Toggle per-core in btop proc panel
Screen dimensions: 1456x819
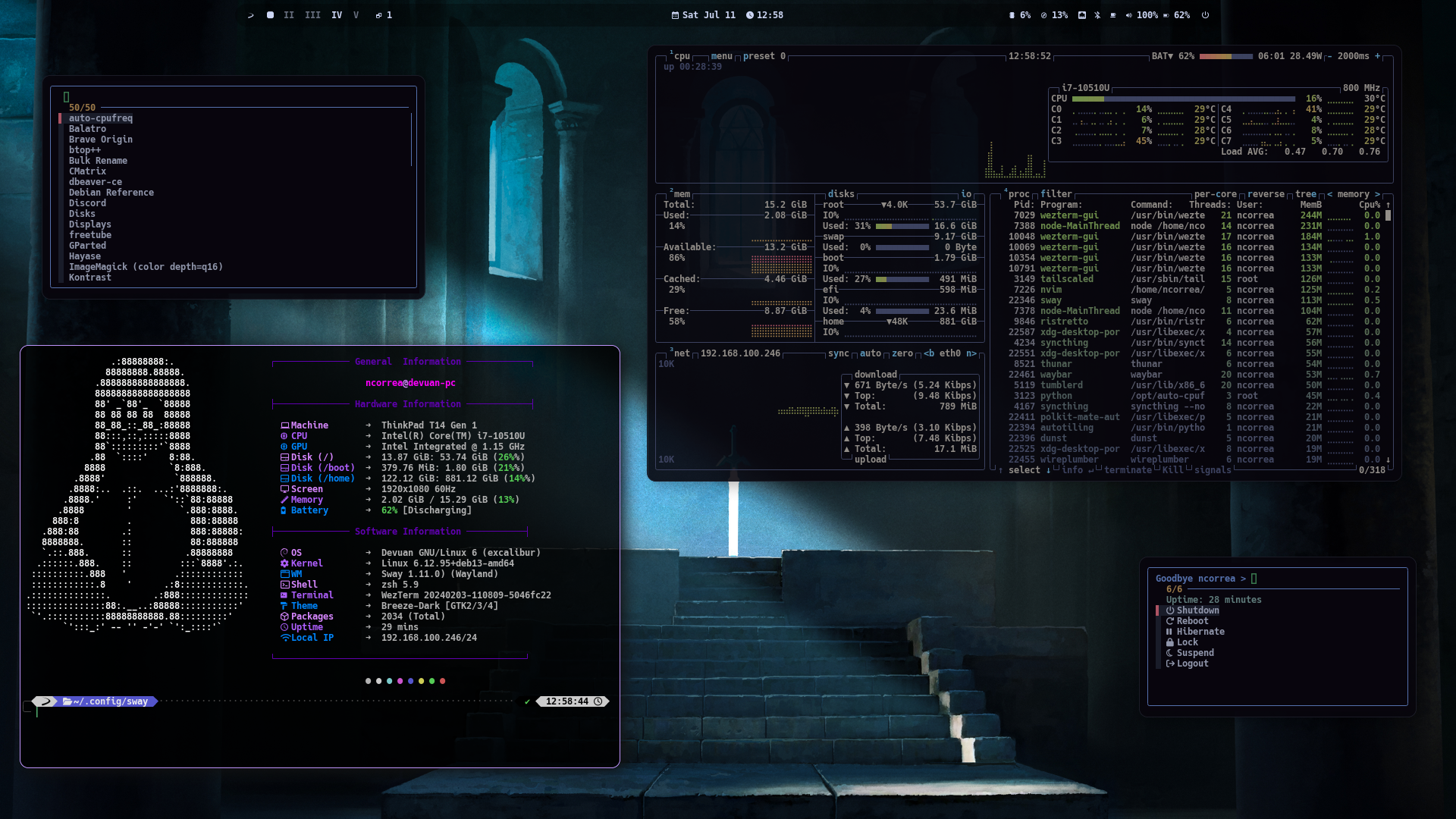pos(1215,194)
